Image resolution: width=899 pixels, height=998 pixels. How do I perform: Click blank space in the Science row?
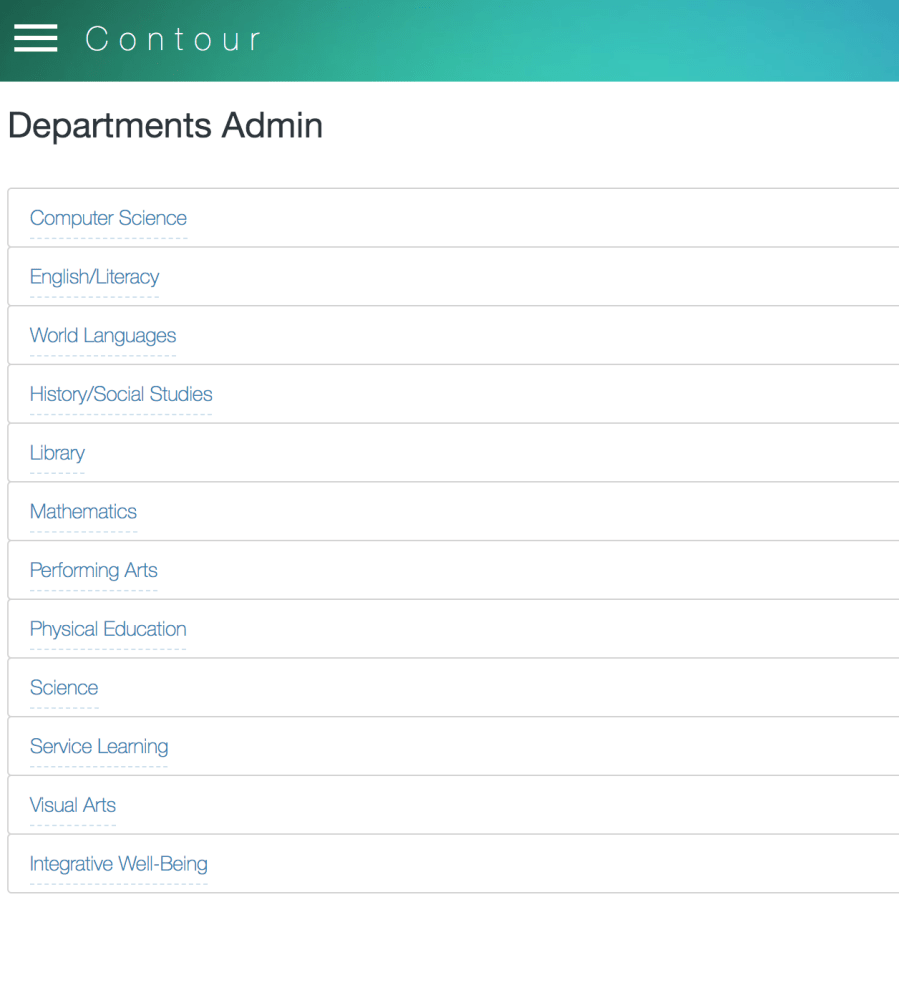coord(500,688)
